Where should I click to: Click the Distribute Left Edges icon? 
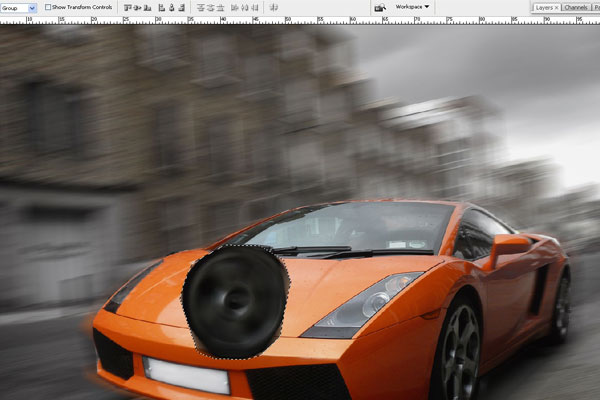pos(235,7)
